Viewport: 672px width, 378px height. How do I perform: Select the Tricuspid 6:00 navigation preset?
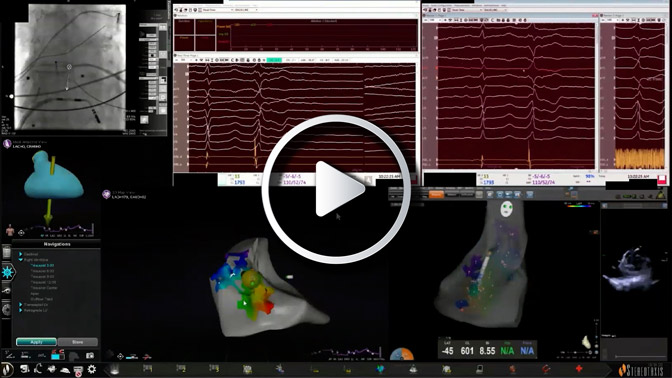[42, 271]
